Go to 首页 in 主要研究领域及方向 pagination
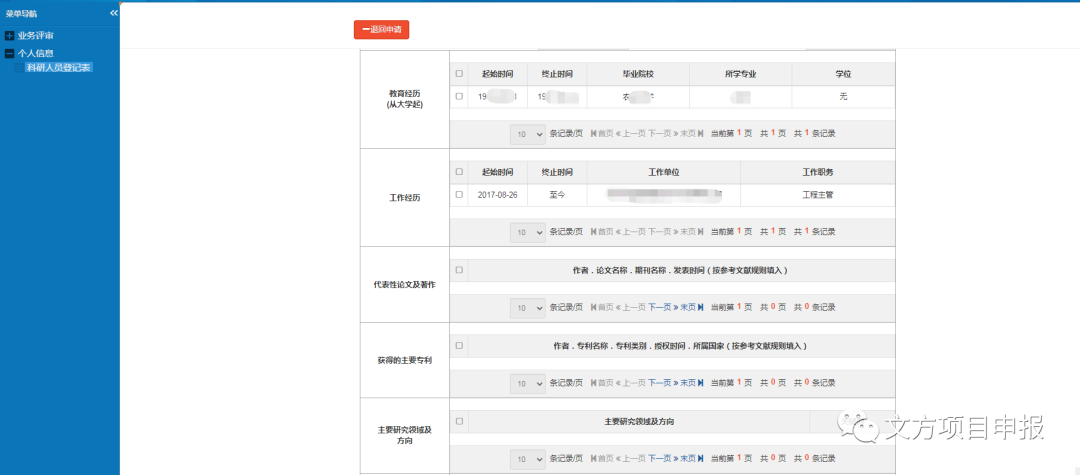Screen dimensions: 1080x475 point(601,459)
